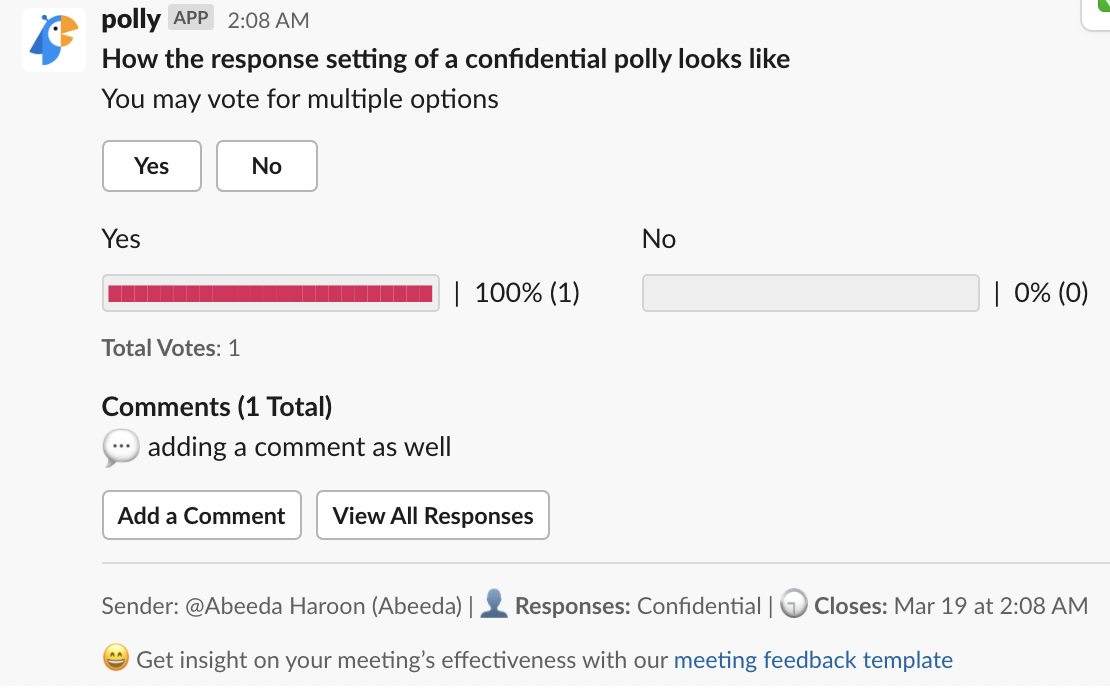
Task: Vote Yes on the confidential poll
Action: coord(151,166)
